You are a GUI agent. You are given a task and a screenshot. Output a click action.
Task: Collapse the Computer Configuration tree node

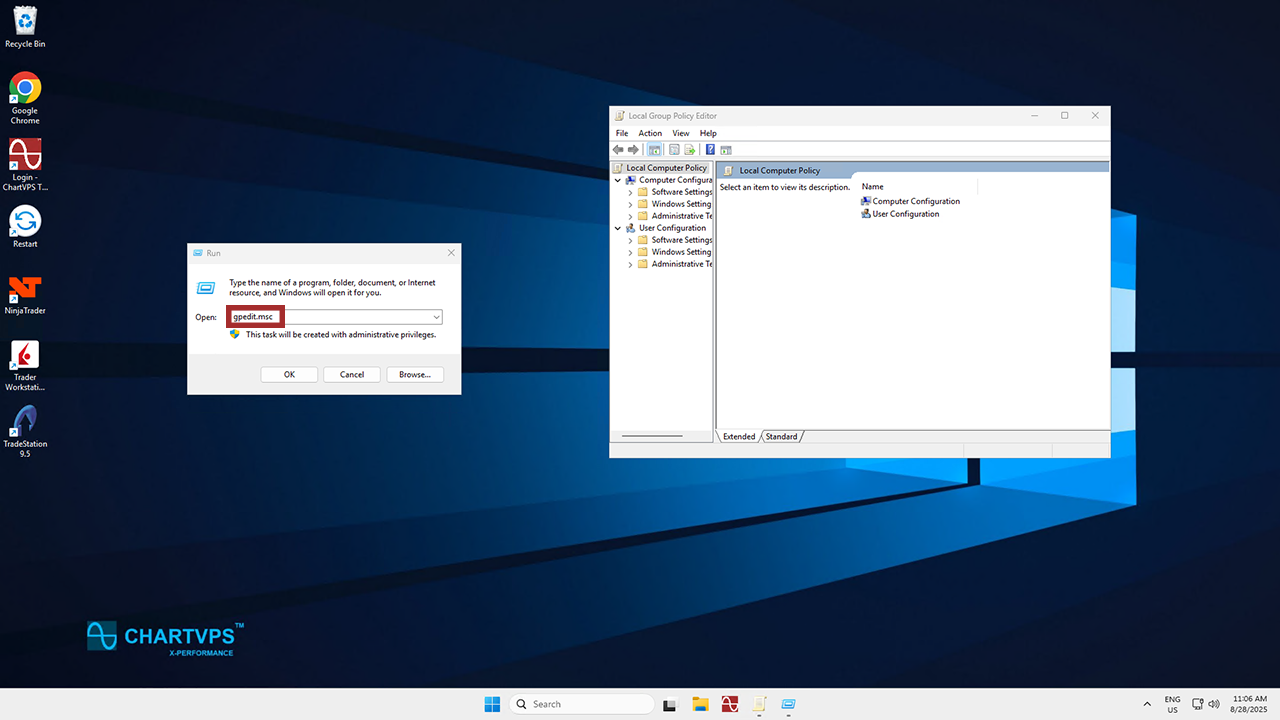[618, 180]
